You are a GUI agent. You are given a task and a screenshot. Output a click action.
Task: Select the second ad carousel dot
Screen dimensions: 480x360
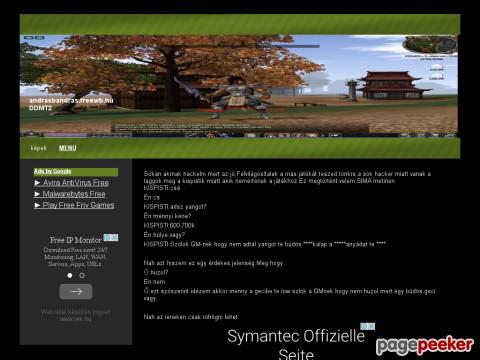(82, 275)
